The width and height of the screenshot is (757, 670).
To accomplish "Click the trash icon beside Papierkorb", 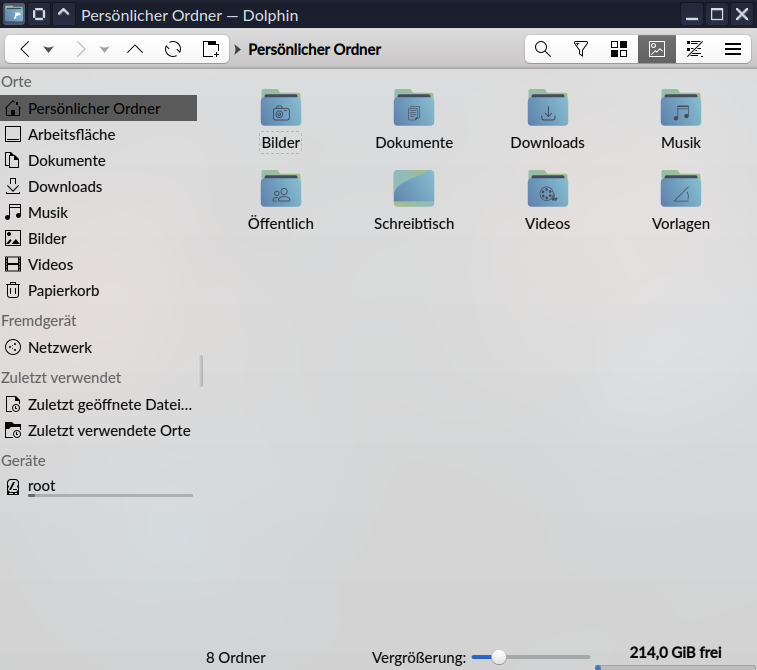I will click(13, 291).
